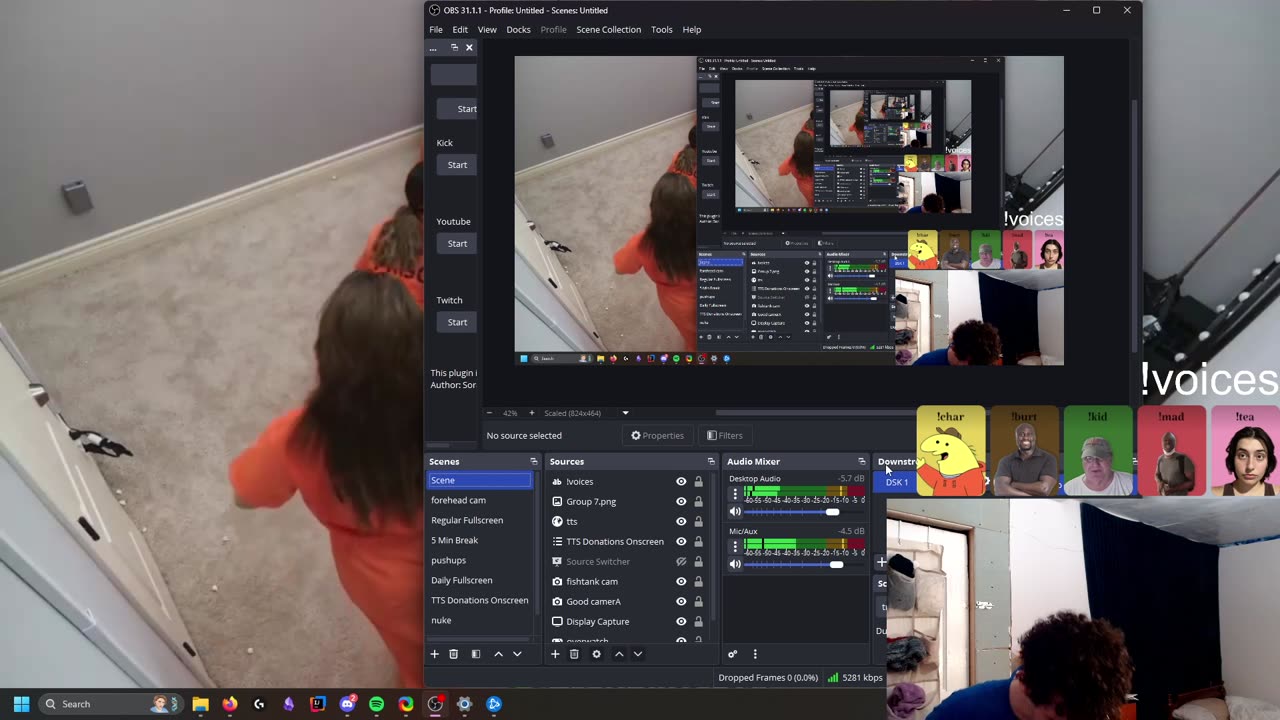Viewport: 1280px width, 720px height.
Task: Select the forehead cam scene
Action: [480, 500]
